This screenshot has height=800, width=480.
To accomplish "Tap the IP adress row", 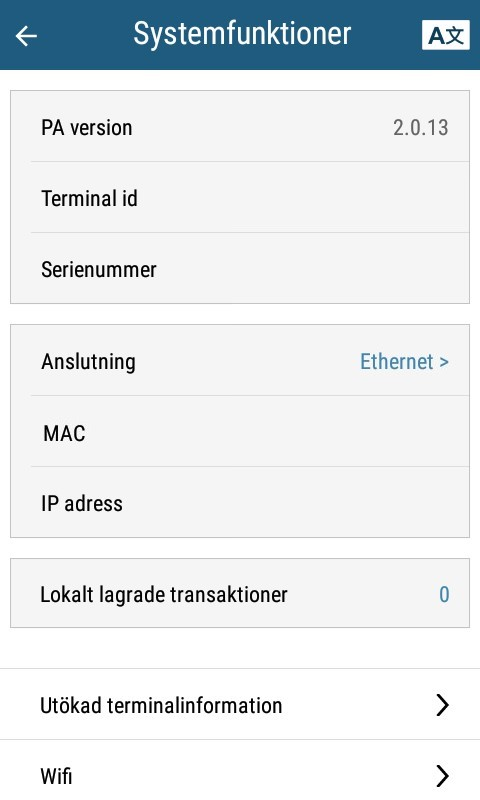I will pyautogui.click(x=240, y=502).
